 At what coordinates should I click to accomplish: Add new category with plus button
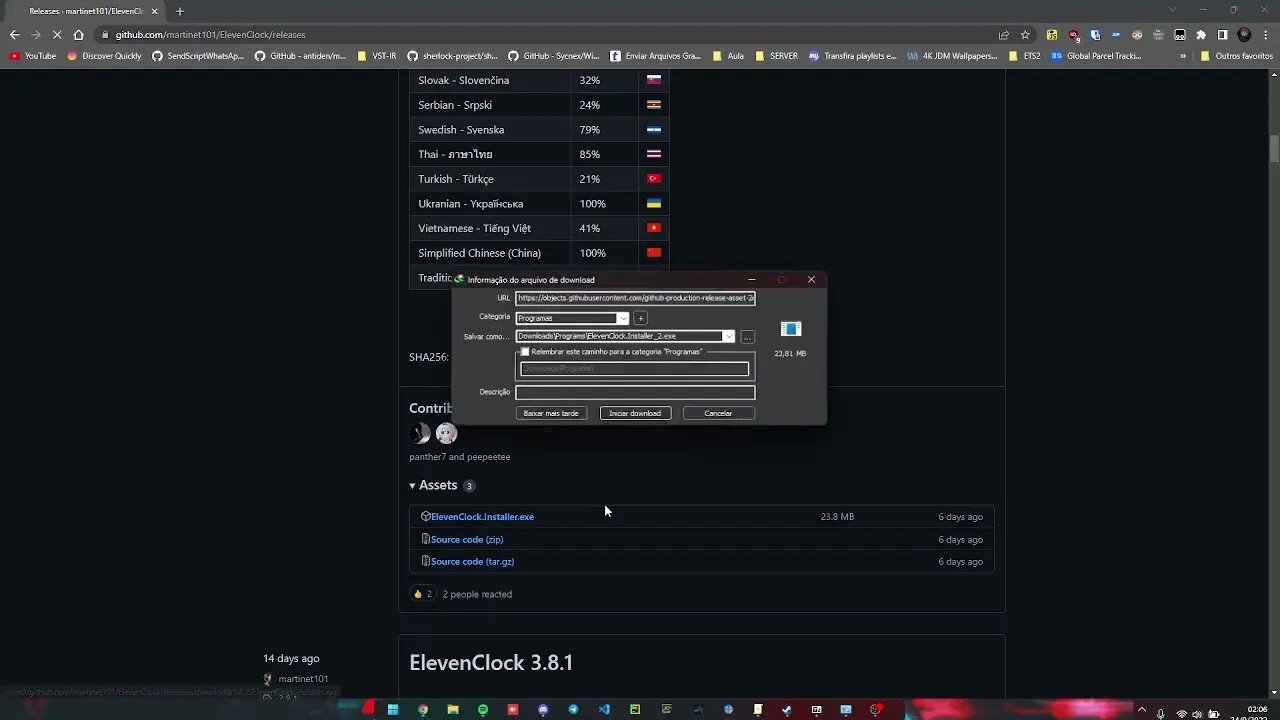[x=641, y=318]
